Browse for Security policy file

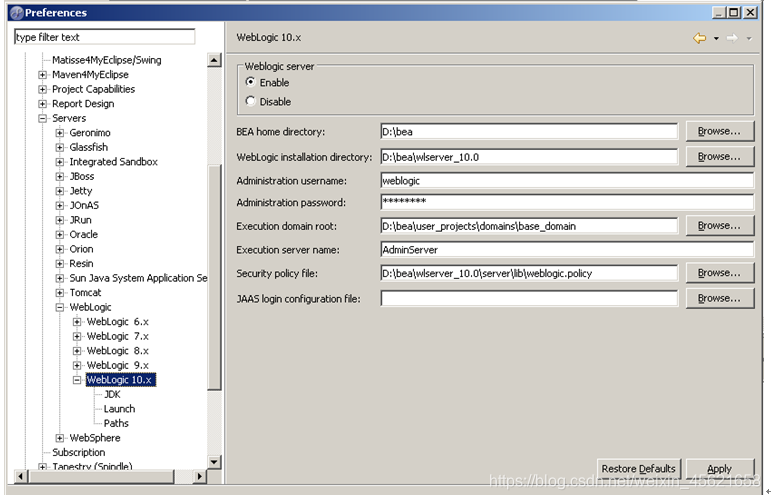pos(719,273)
